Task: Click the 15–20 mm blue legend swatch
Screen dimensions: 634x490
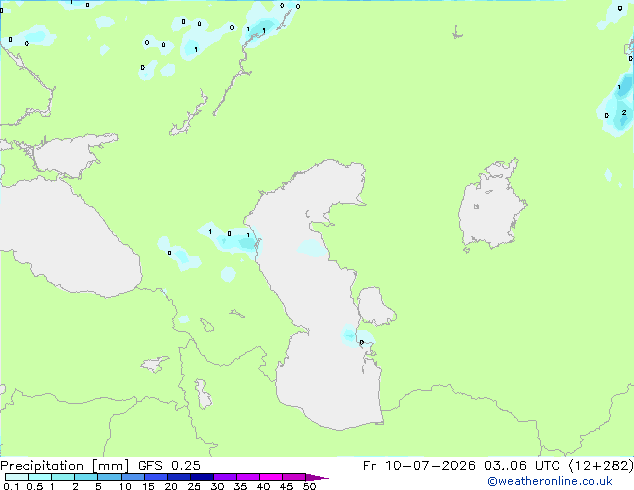Action: pyautogui.click(x=156, y=477)
